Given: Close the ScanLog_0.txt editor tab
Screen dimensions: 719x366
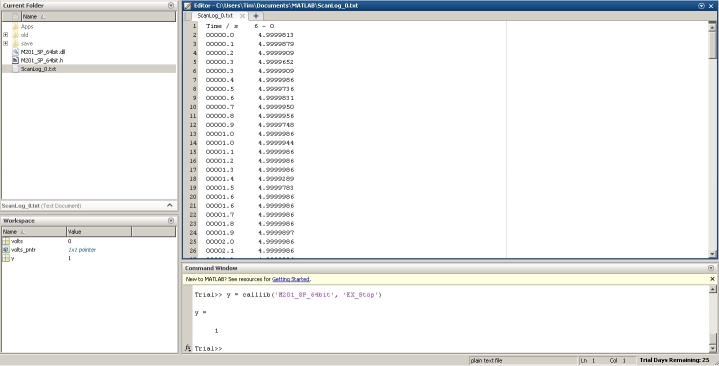Looking at the screenshot, I should [242, 16].
